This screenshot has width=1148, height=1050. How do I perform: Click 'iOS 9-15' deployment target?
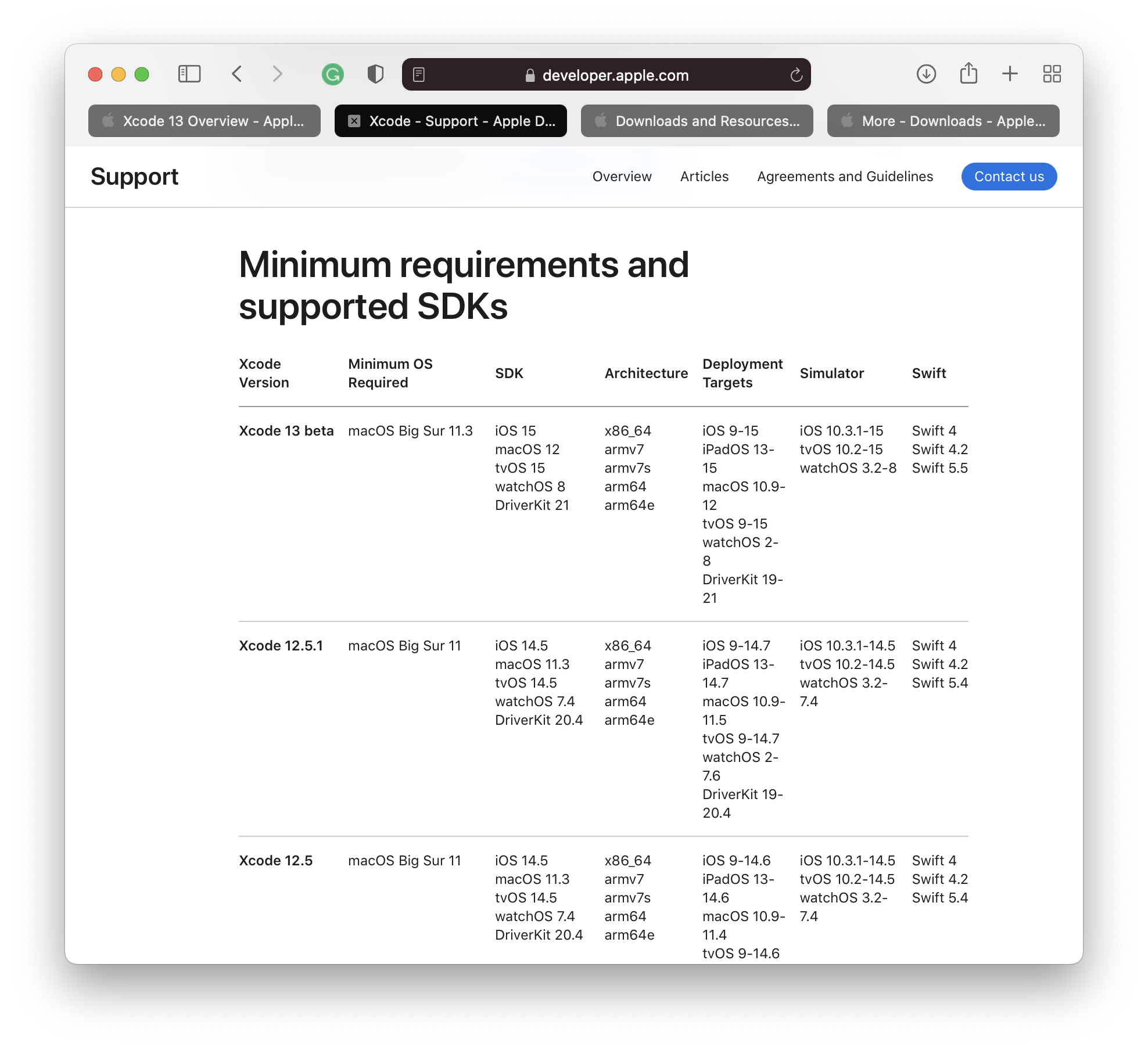click(x=730, y=431)
